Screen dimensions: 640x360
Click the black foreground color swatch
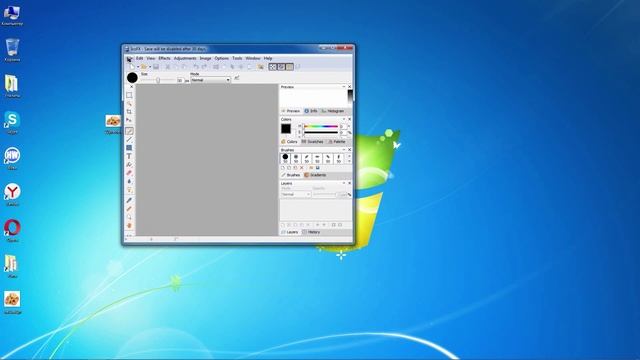coord(286,129)
